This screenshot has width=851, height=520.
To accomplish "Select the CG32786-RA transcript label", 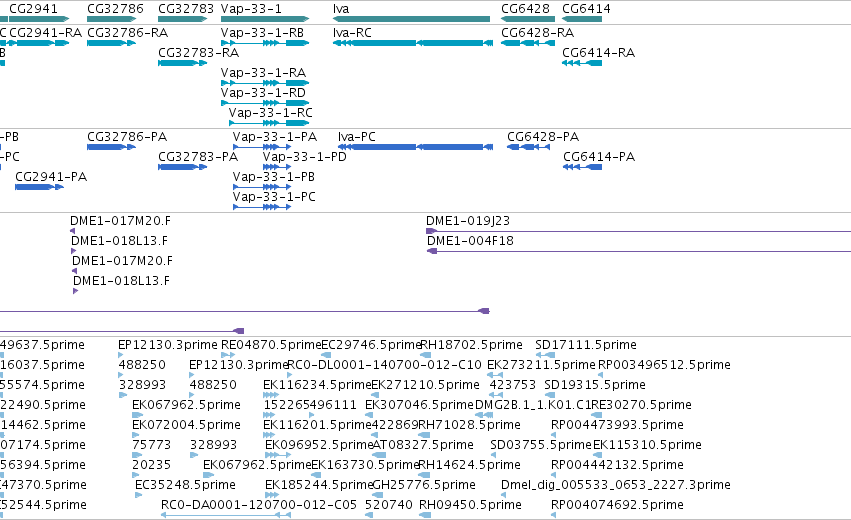I will point(128,33).
